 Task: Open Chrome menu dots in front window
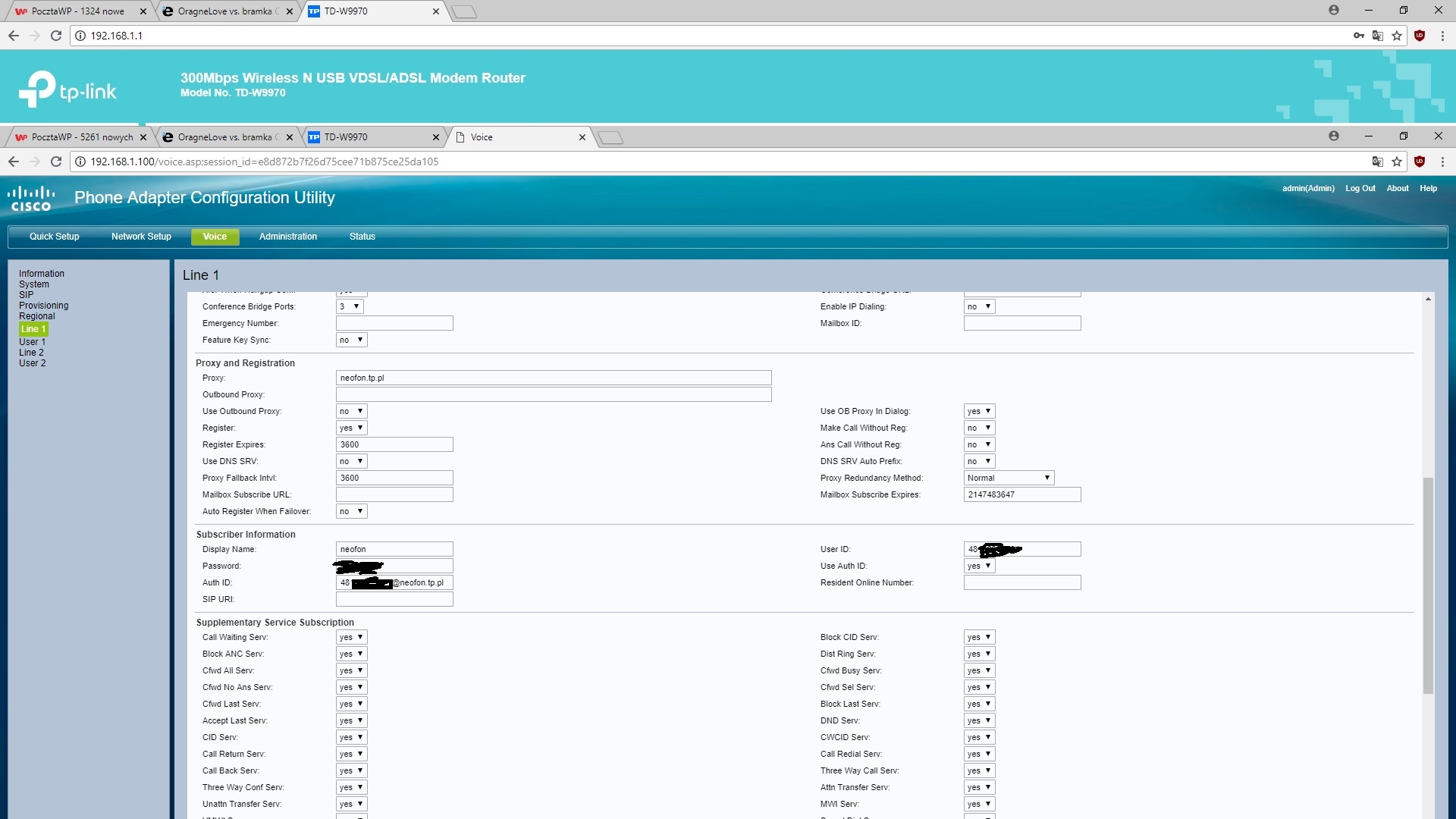(1442, 162)
